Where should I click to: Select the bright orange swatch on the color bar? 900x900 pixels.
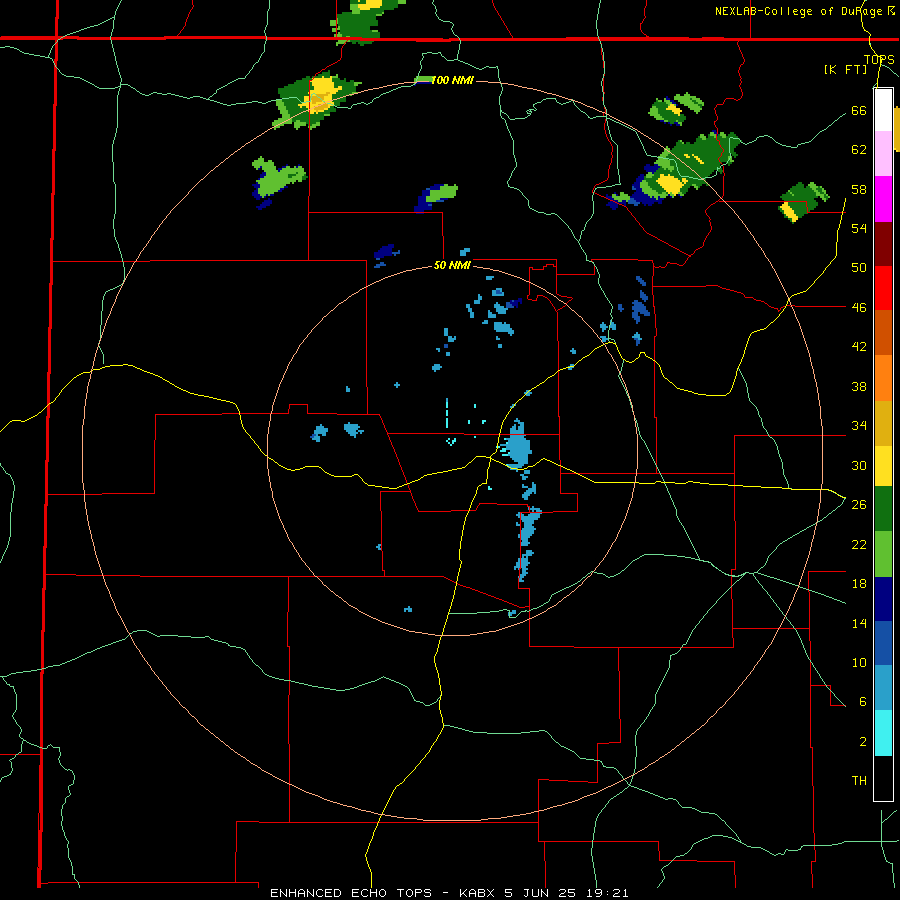coord(883,378)
